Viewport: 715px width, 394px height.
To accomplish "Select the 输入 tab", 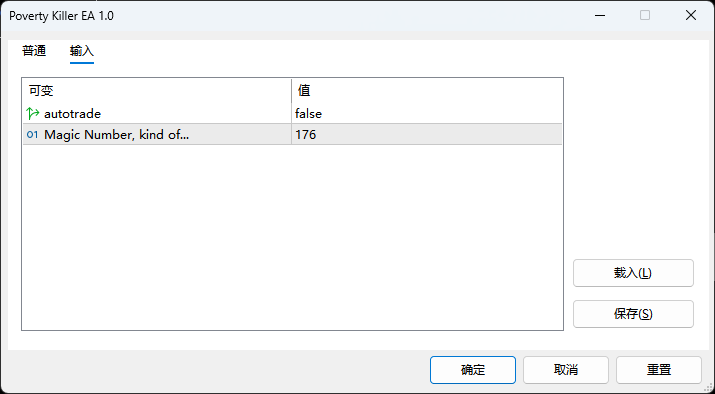I will (82, 51).
